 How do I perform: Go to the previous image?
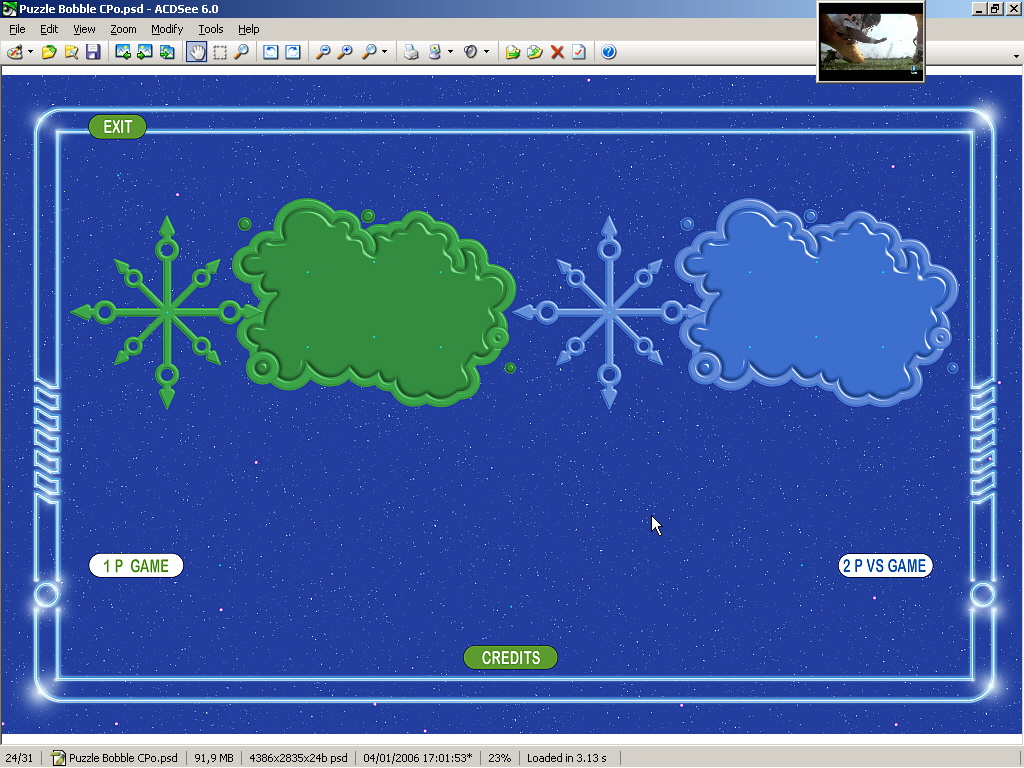[123, 52]
